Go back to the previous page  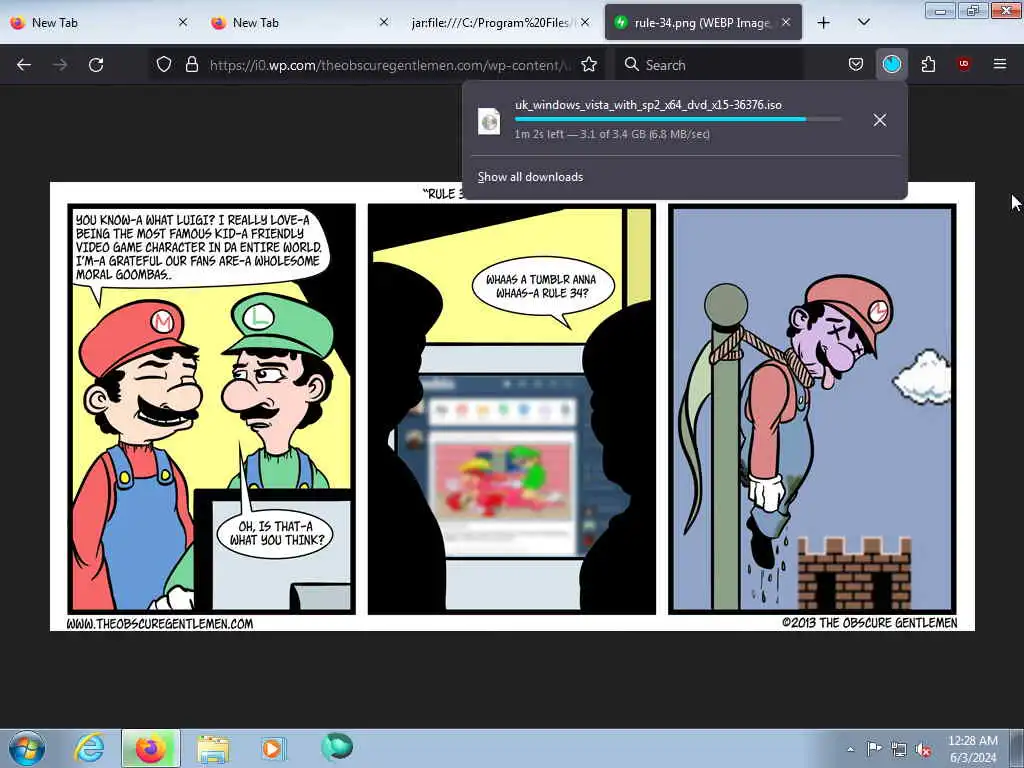point(24,65)
